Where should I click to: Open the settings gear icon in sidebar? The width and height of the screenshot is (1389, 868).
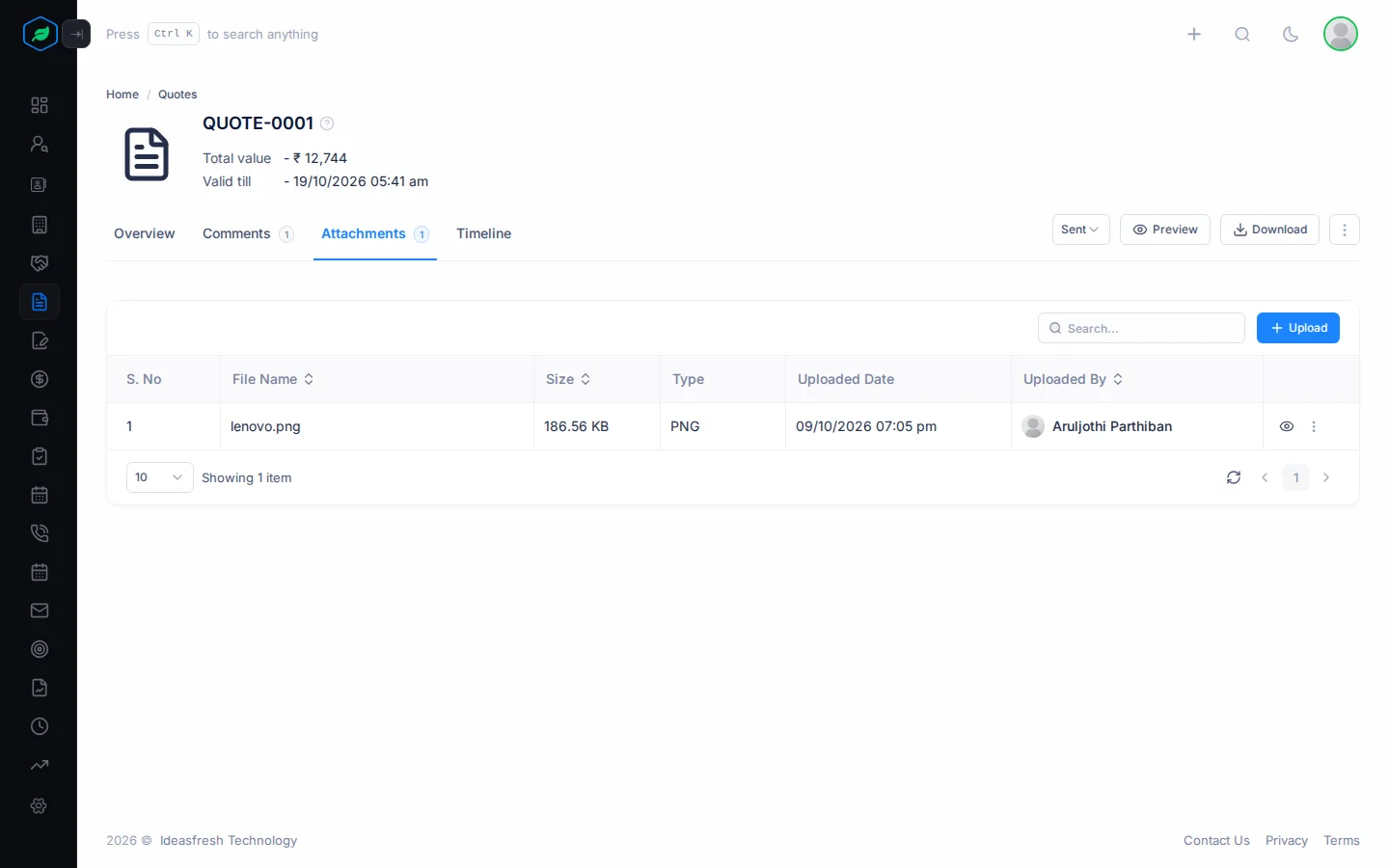(40, 805)
